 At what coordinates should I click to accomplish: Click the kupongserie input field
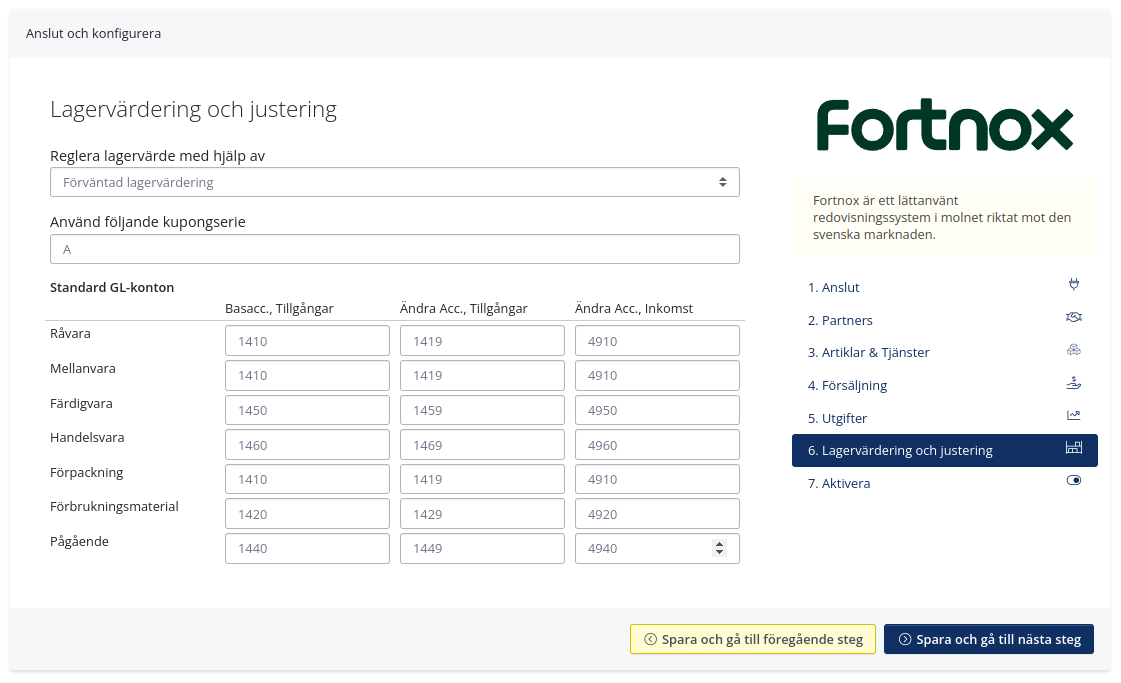pos(395,249)
